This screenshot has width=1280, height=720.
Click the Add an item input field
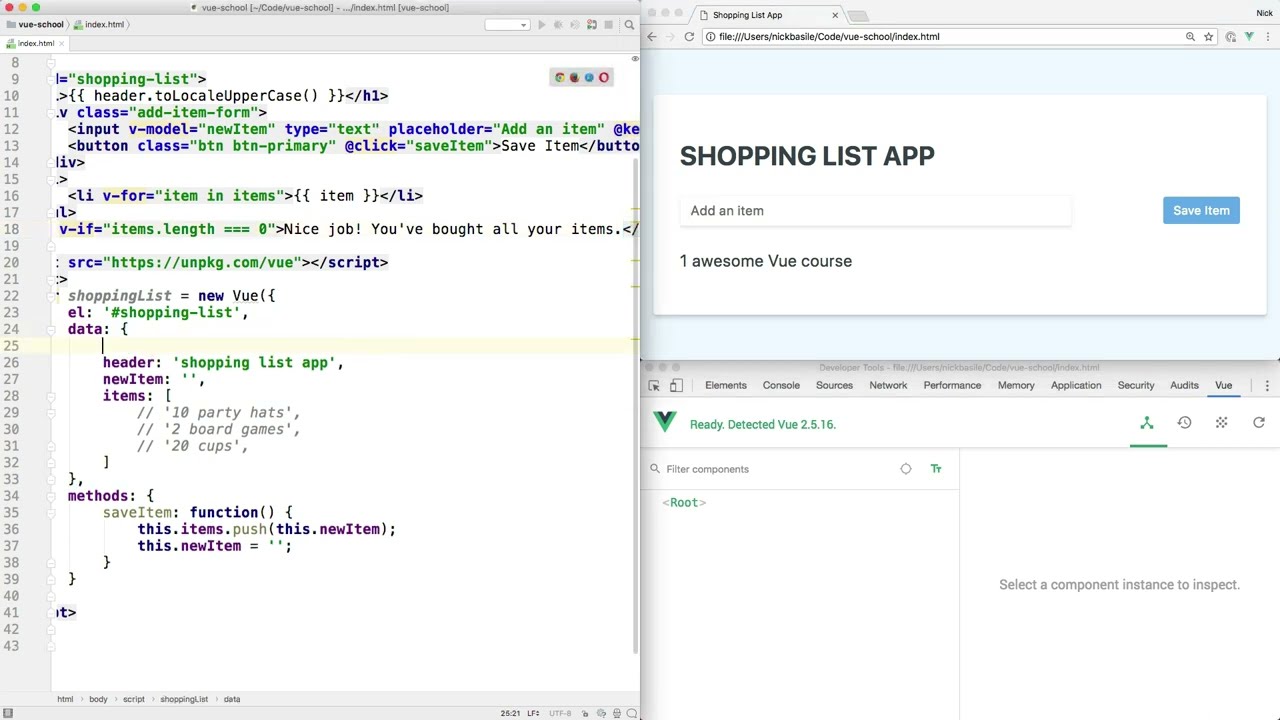coord(875,211)
